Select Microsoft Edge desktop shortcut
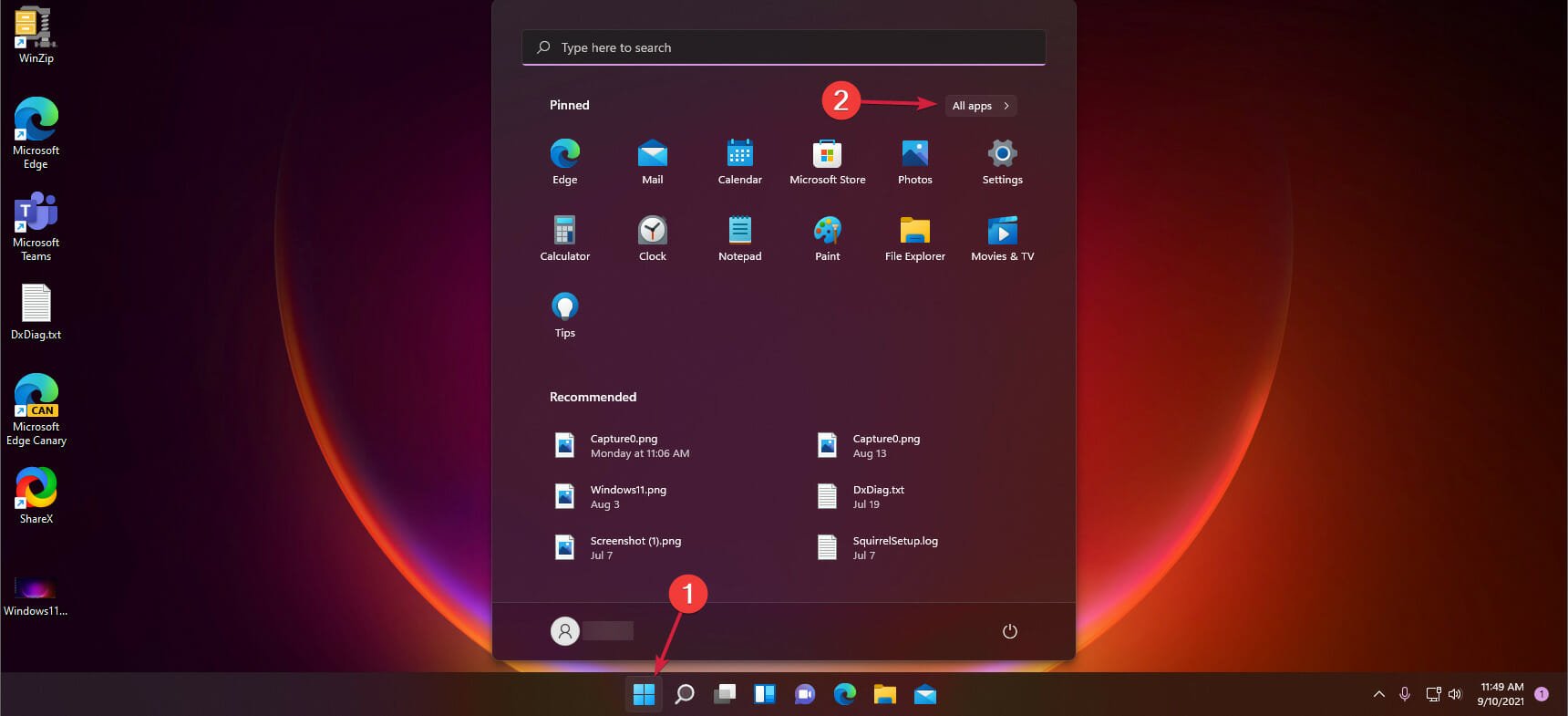 pyautogui.click(x=36, y=133)
